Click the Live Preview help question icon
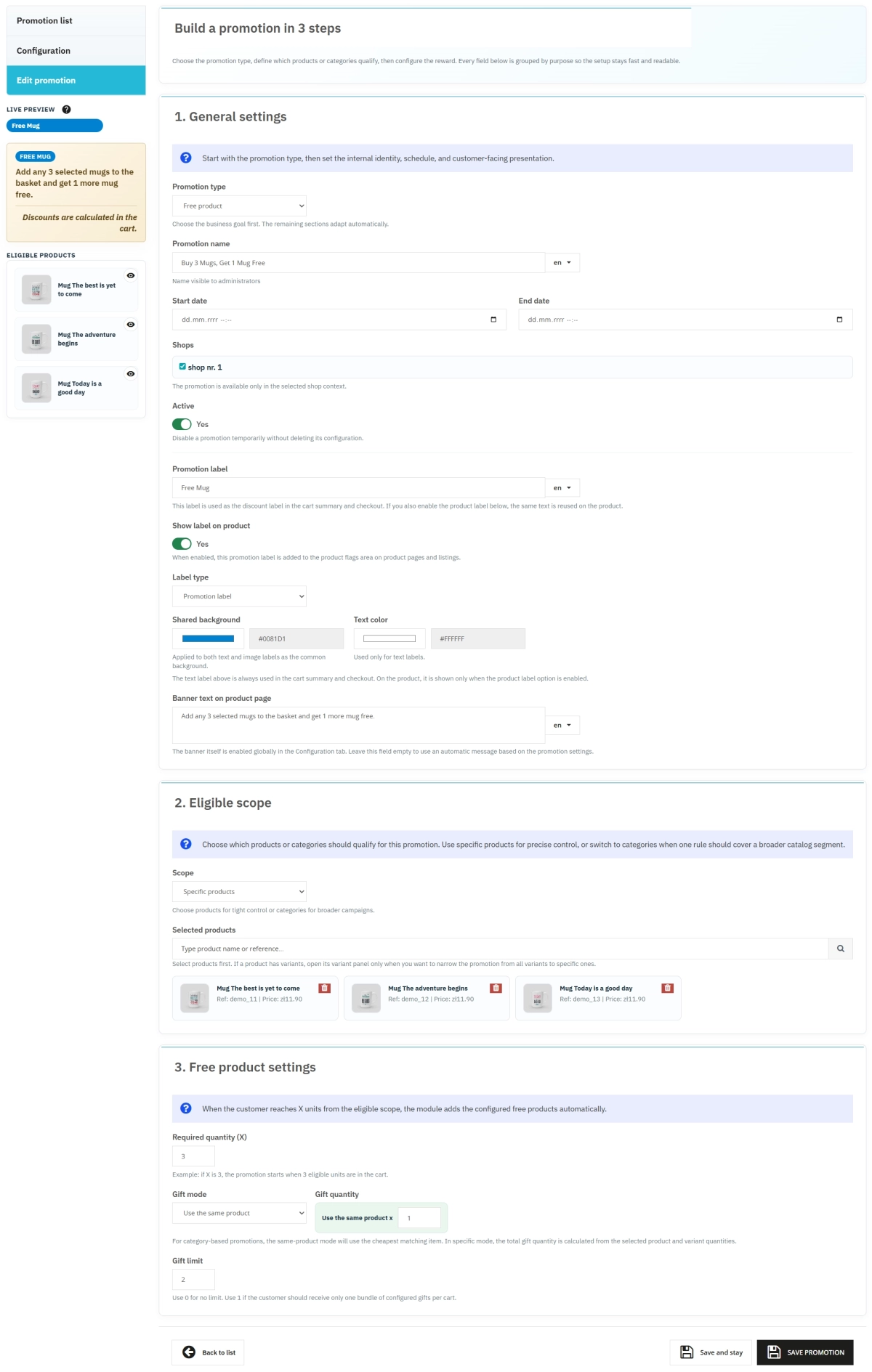The height and width of the screenshot is (1372, 872). [x=66, y=110]
